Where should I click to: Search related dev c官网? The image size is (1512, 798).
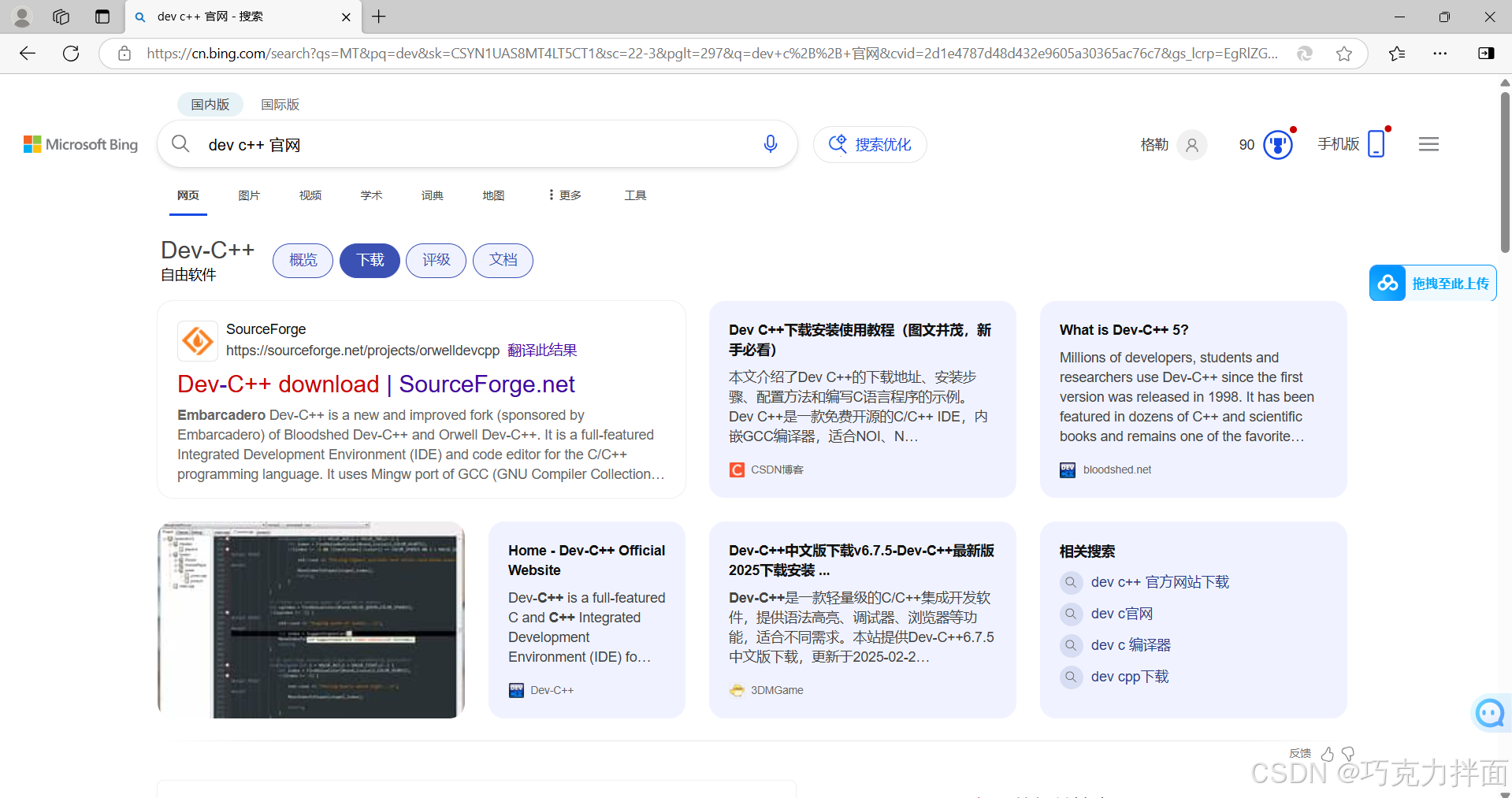[x=1122, y=614]
